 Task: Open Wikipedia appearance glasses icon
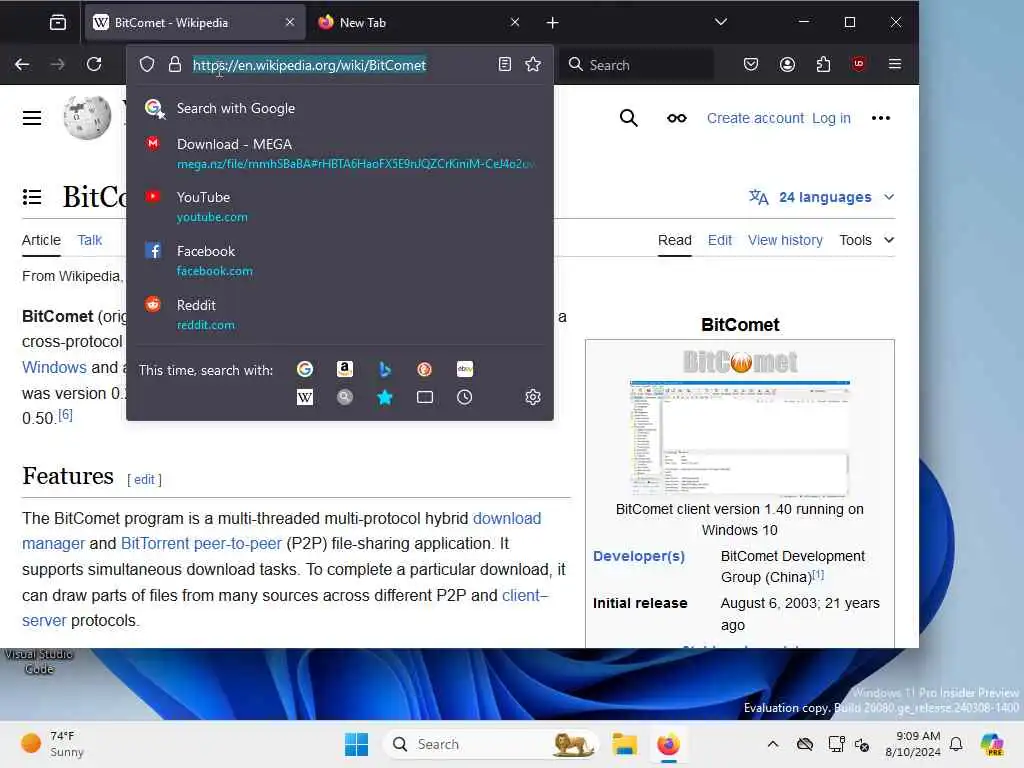(677, 118)
